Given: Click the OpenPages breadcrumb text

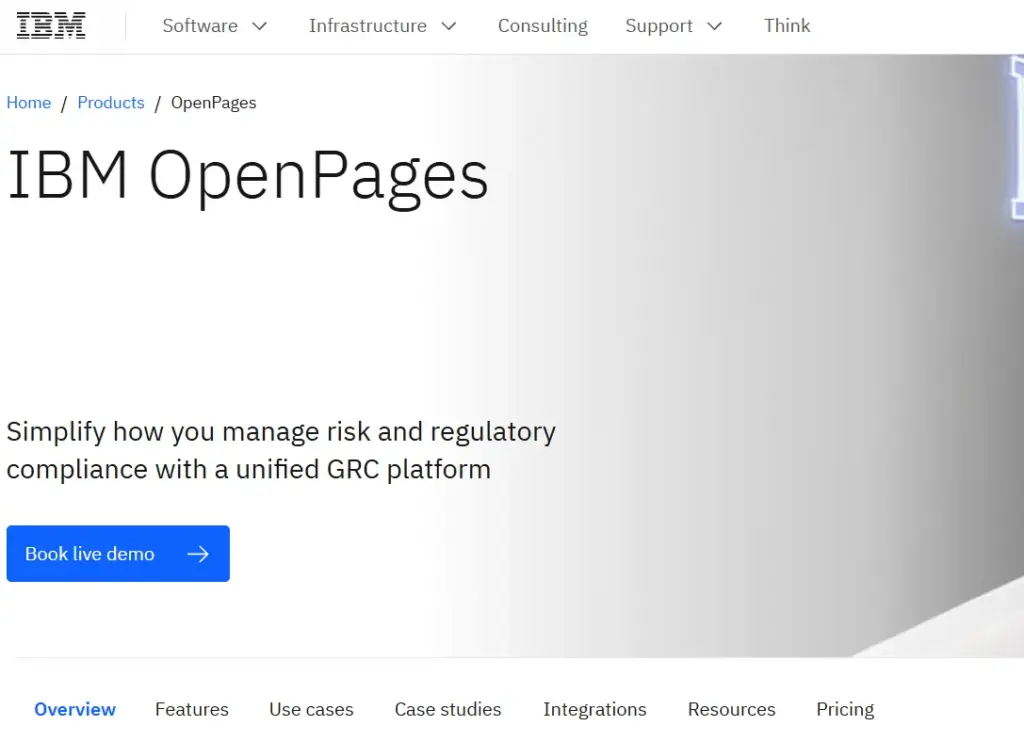Looking at the screenshot, I should [214, 103].
